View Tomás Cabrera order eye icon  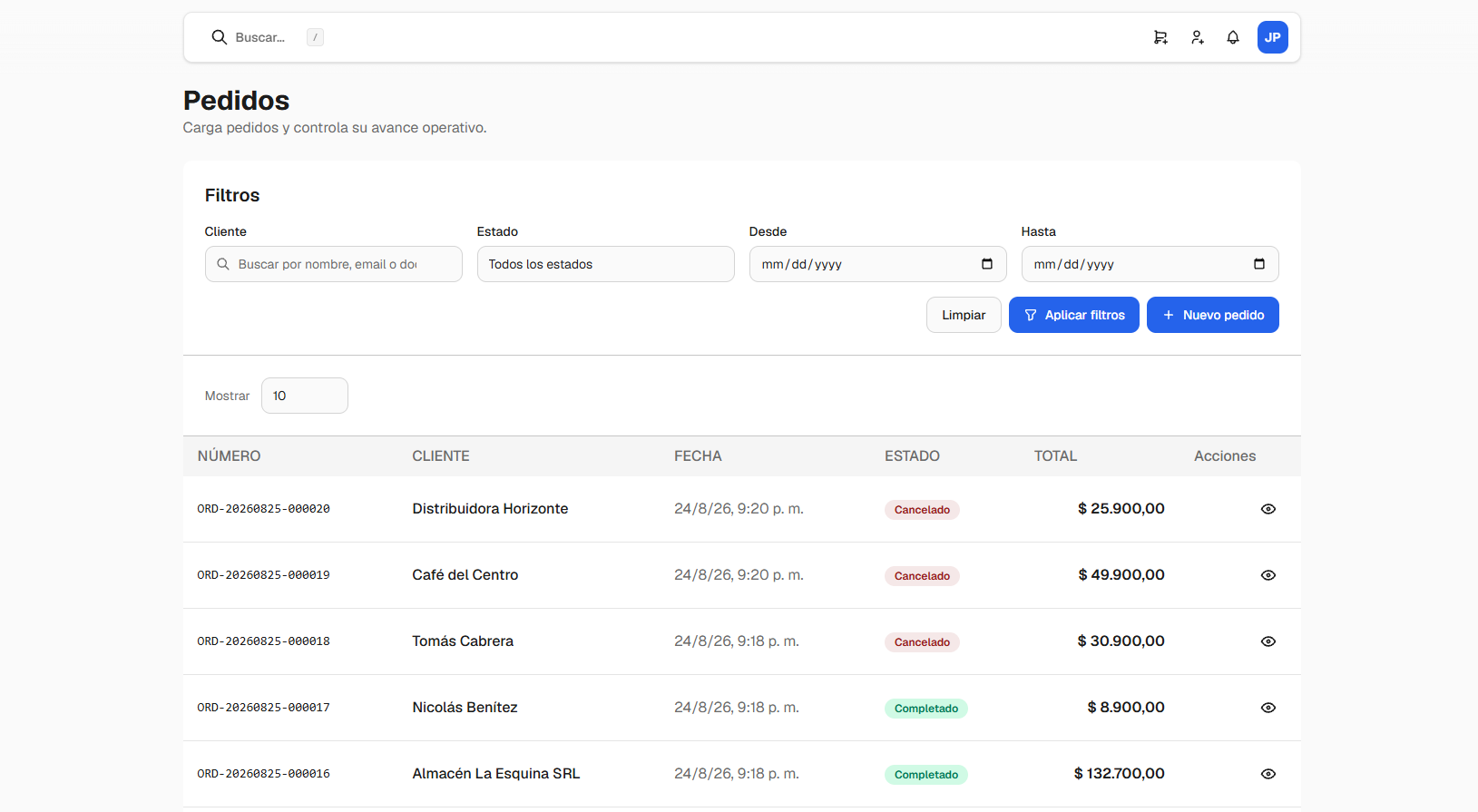click(1268, 641)
